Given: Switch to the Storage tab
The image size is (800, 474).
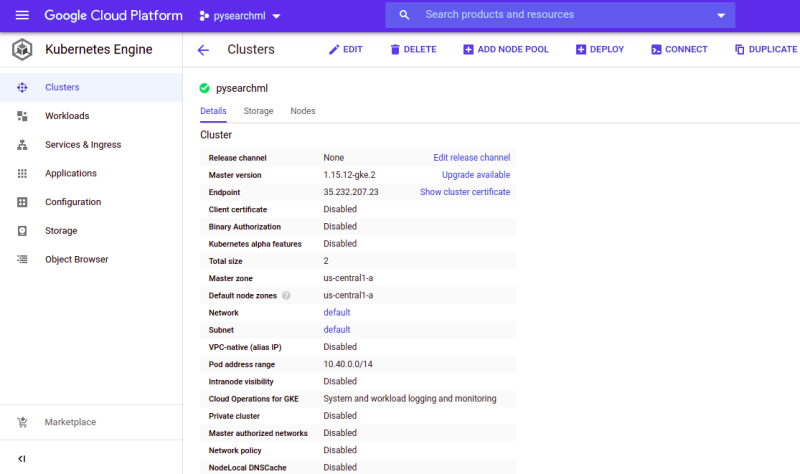Looking at the screenshot, I should (x=258, y=111).
